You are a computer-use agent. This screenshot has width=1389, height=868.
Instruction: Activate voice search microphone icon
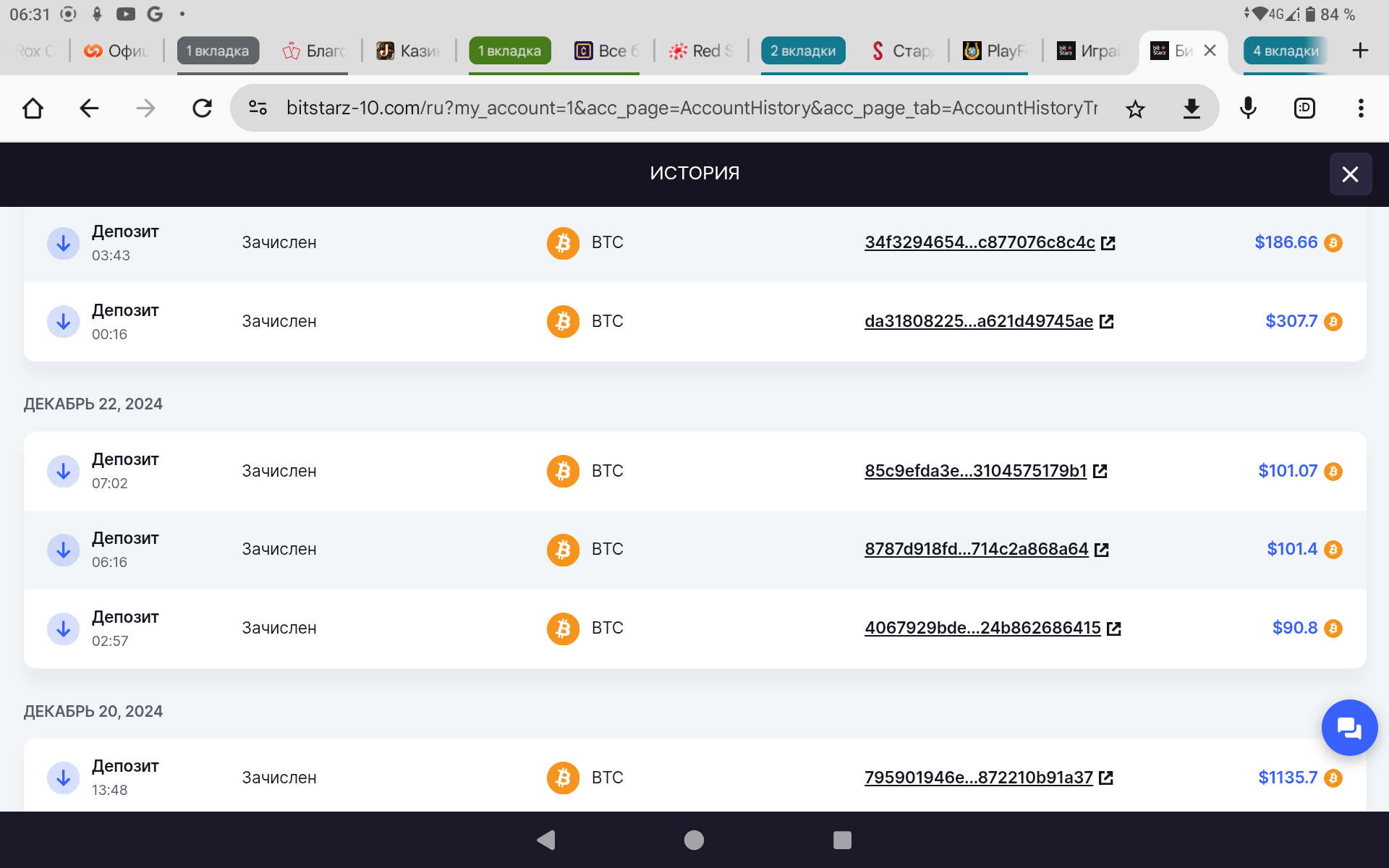(1248, 109)
